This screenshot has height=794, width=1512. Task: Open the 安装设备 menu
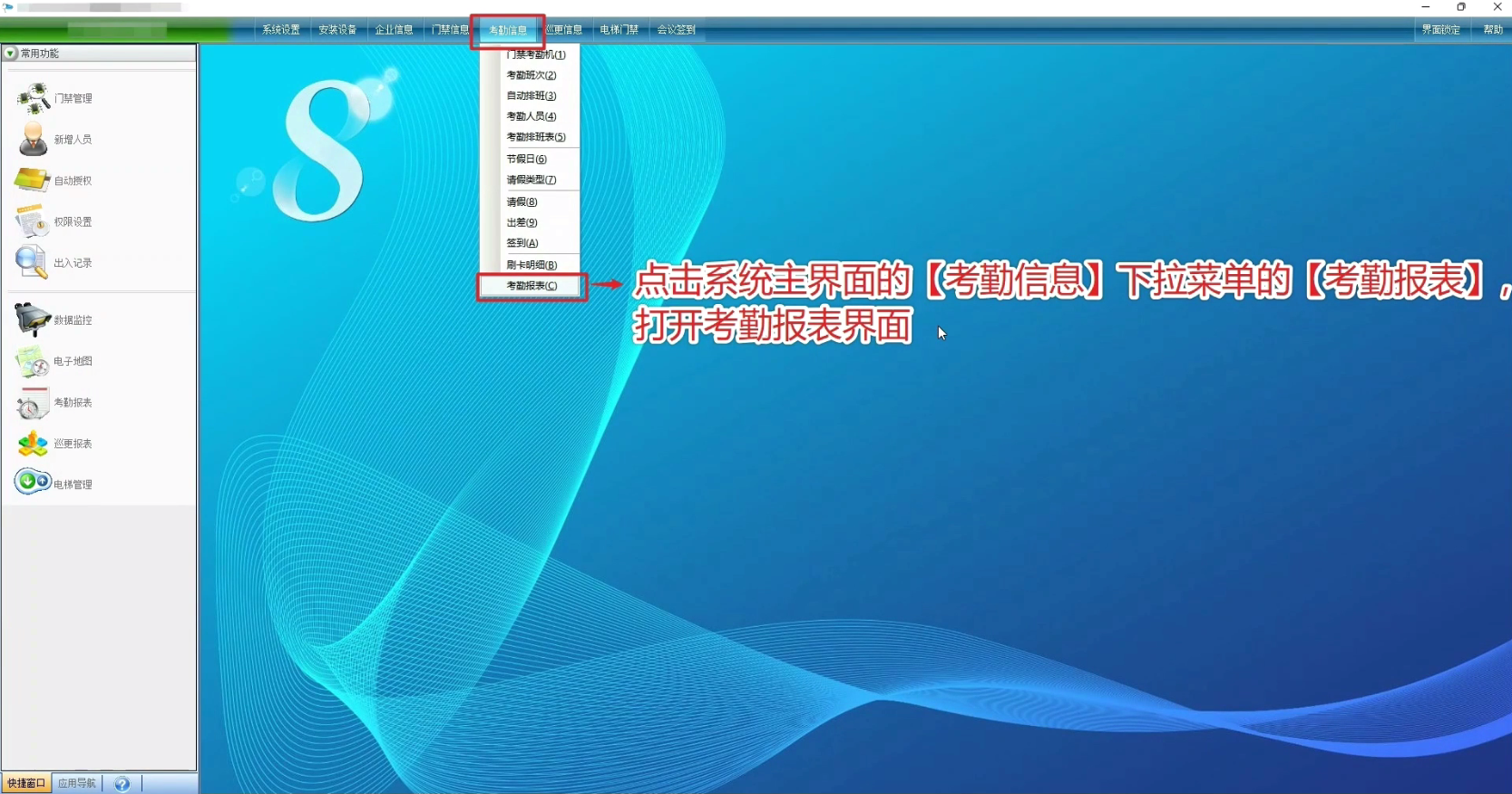337,30
